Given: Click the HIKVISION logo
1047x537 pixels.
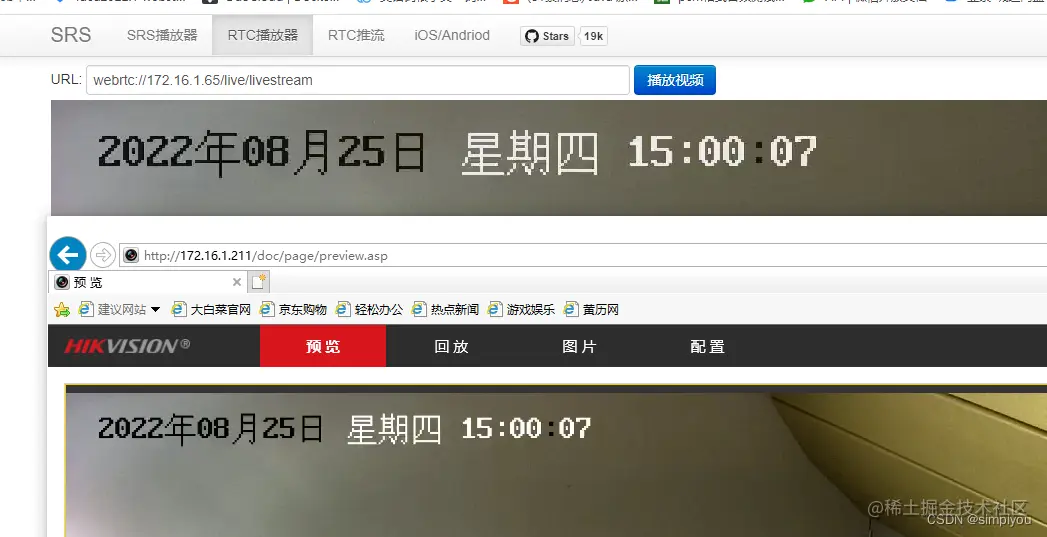Looking at the screenshot, I should [x=127, y=346].
